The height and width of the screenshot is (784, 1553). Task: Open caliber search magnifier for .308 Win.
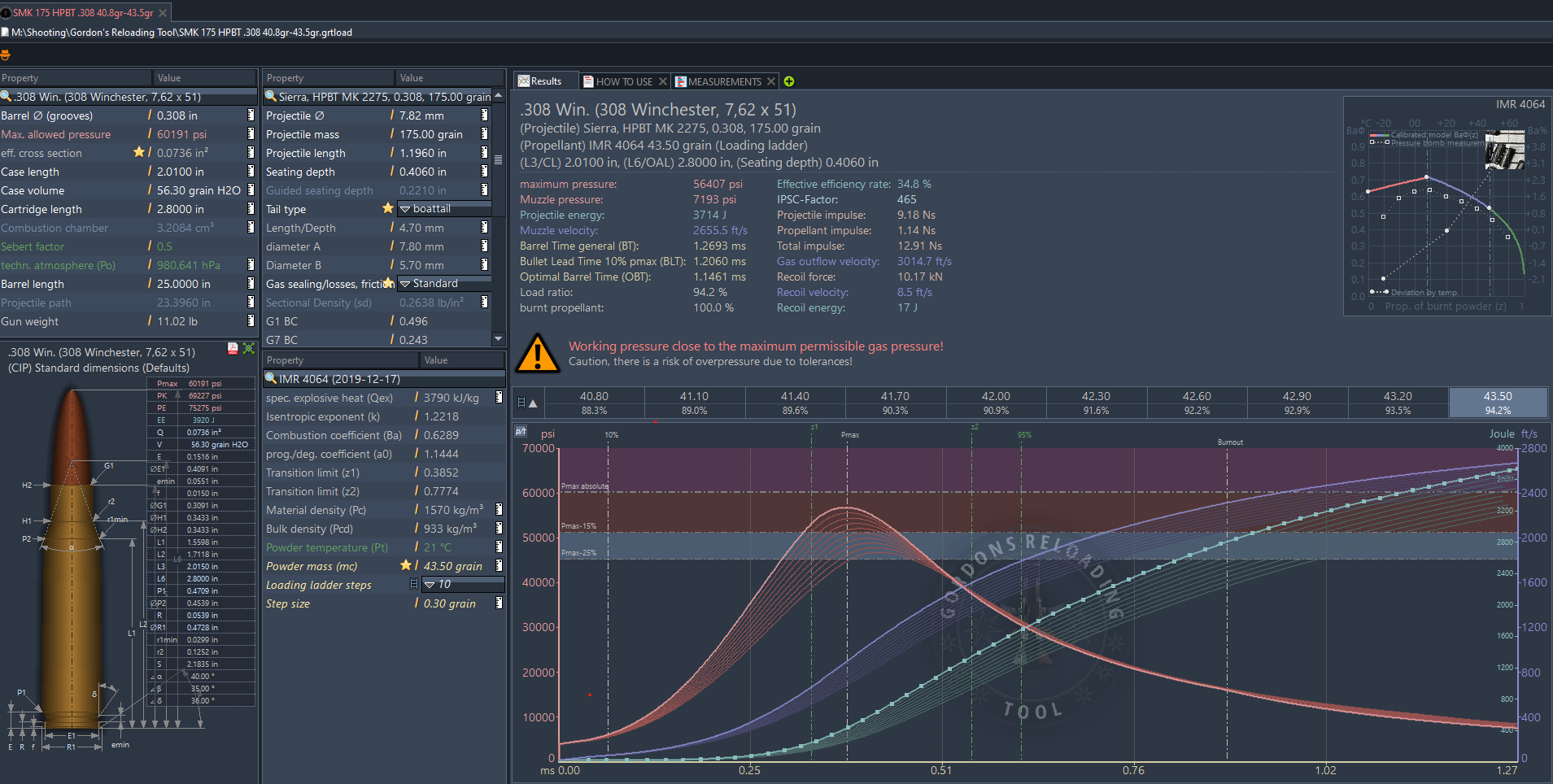point(7,97)
